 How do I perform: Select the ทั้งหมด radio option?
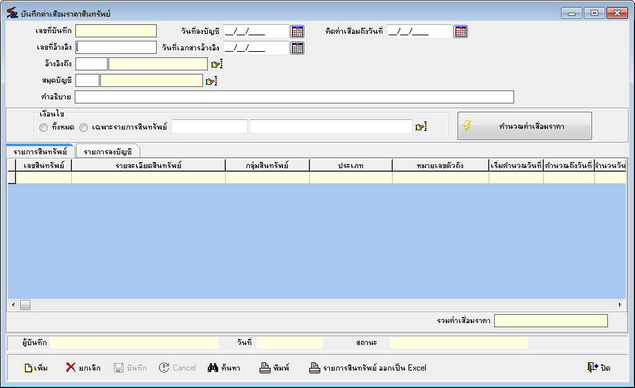pyautogui.click(x=44, y=128)
